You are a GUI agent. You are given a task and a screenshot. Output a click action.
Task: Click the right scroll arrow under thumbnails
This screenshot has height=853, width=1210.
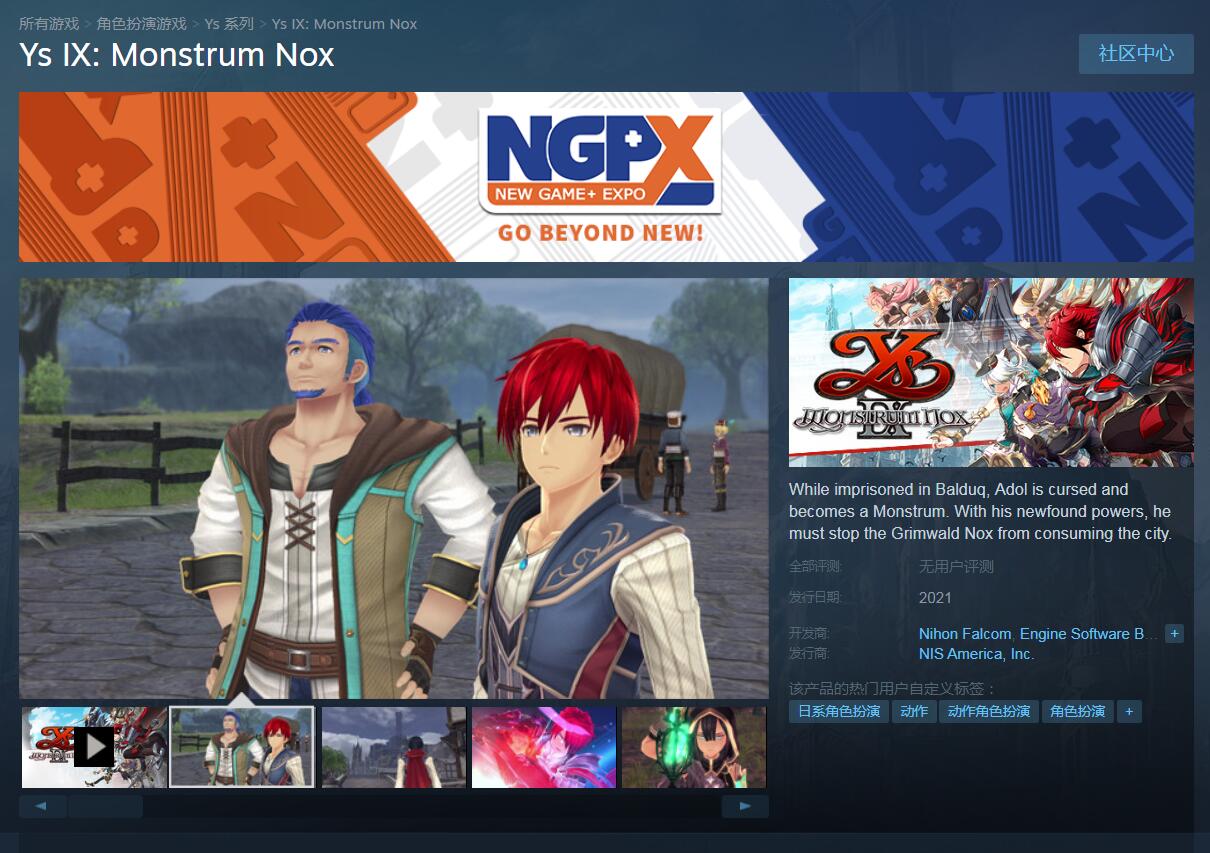pyautogui.click(x=745, y=807)
